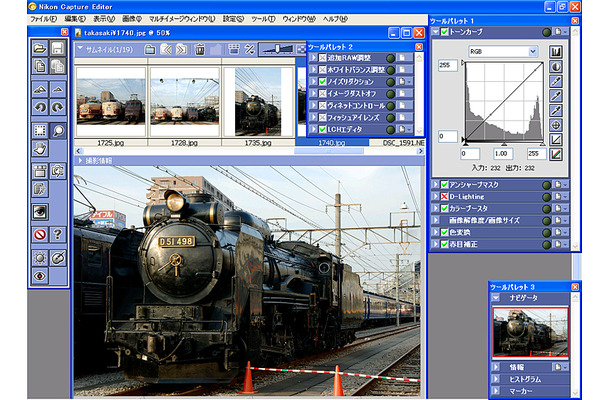Collapse the トーンカーブ panel arrow

click(x=435, y=32)
